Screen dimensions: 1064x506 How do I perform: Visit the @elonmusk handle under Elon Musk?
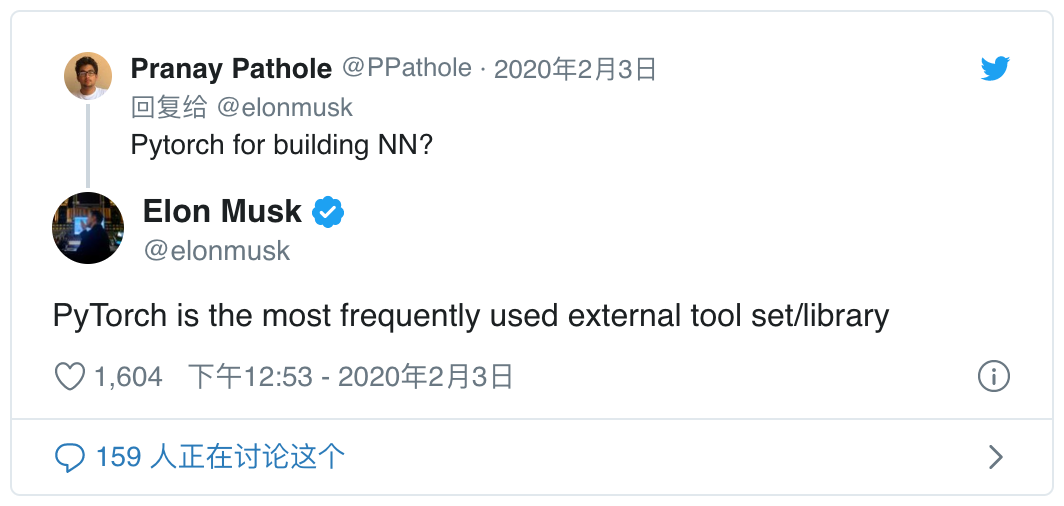point(216,250)
